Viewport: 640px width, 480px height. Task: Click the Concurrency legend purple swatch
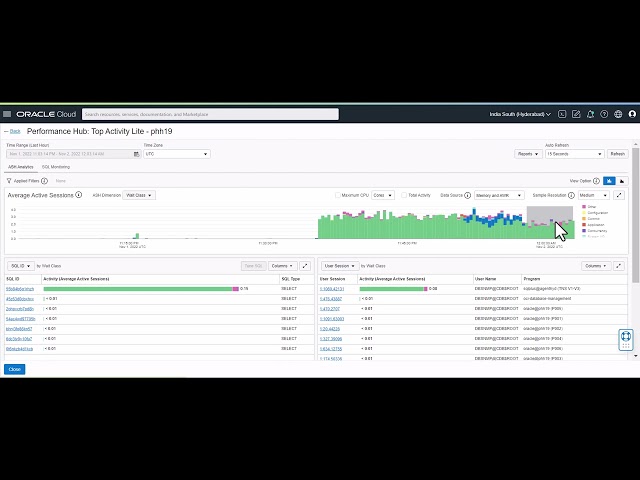pos(584,231)
